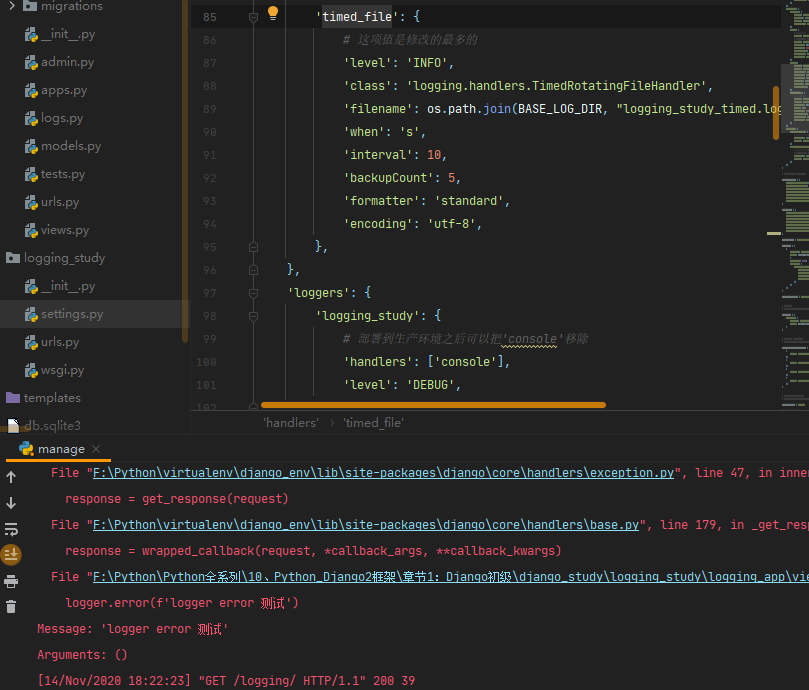Viewport: 809px width, 690px height.
Task: Click the 'DEBUG' level value
Action: 430,385
